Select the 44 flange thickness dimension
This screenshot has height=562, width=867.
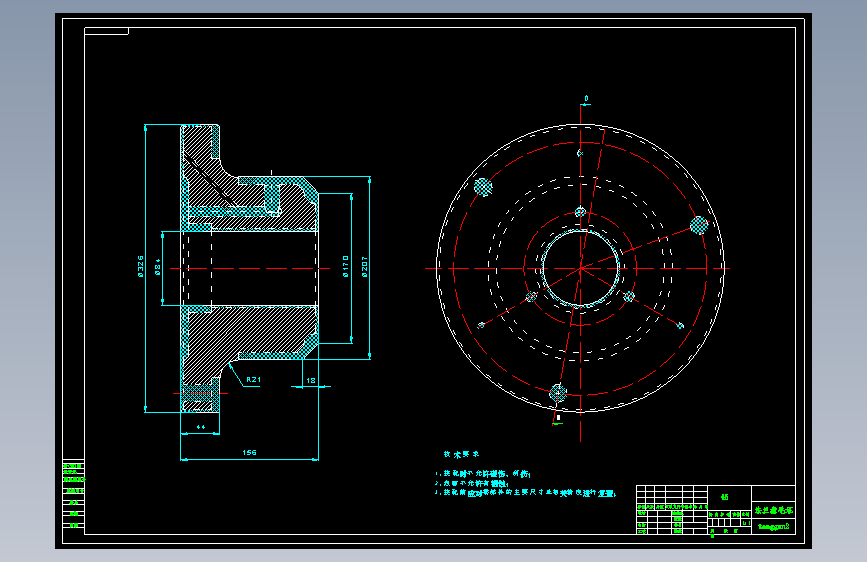coord(201,427)
